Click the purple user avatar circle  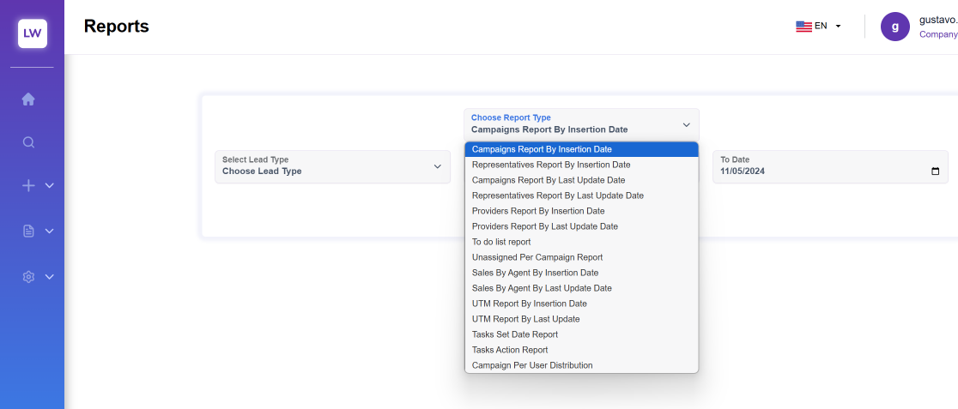(895, 27)
